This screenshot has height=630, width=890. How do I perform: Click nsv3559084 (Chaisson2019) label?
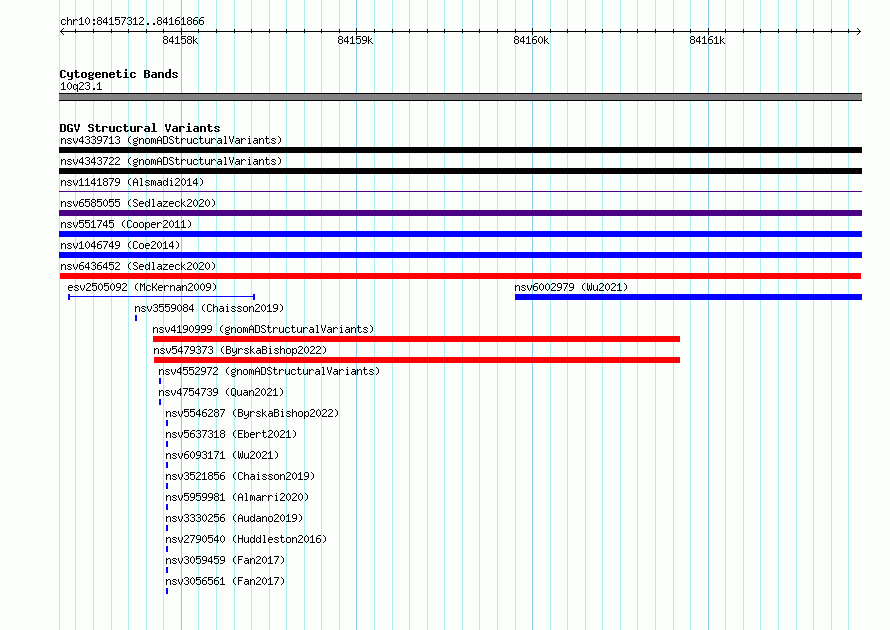209,308
